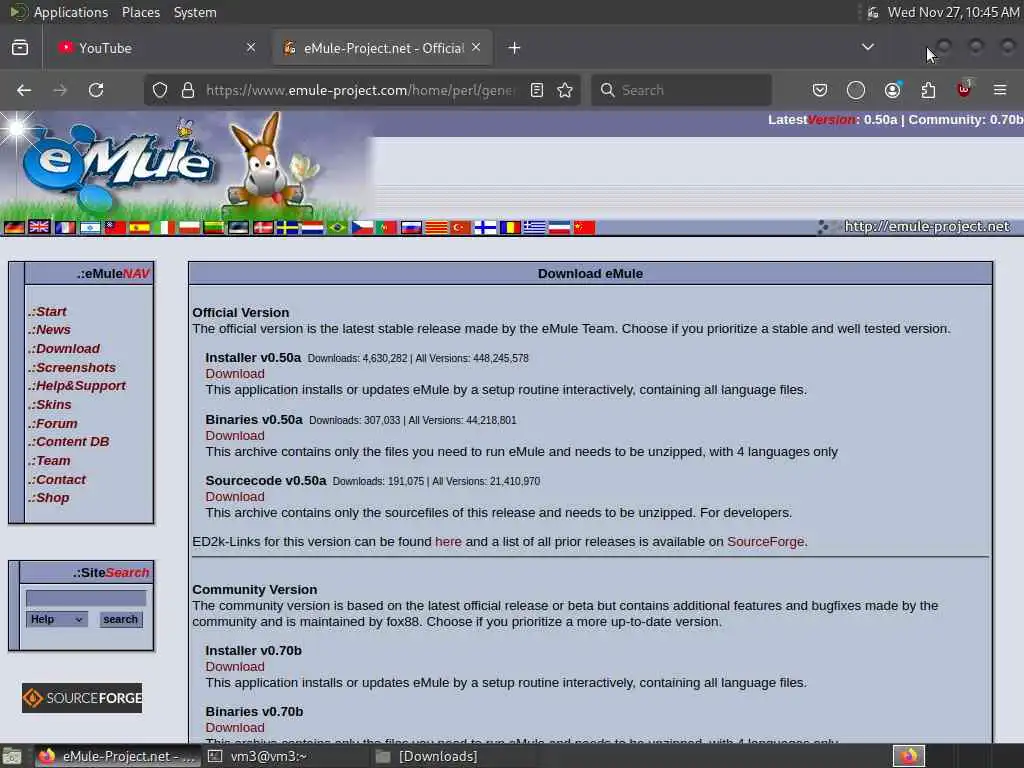Click the eMule logo banner

click(x=186, y=165)
